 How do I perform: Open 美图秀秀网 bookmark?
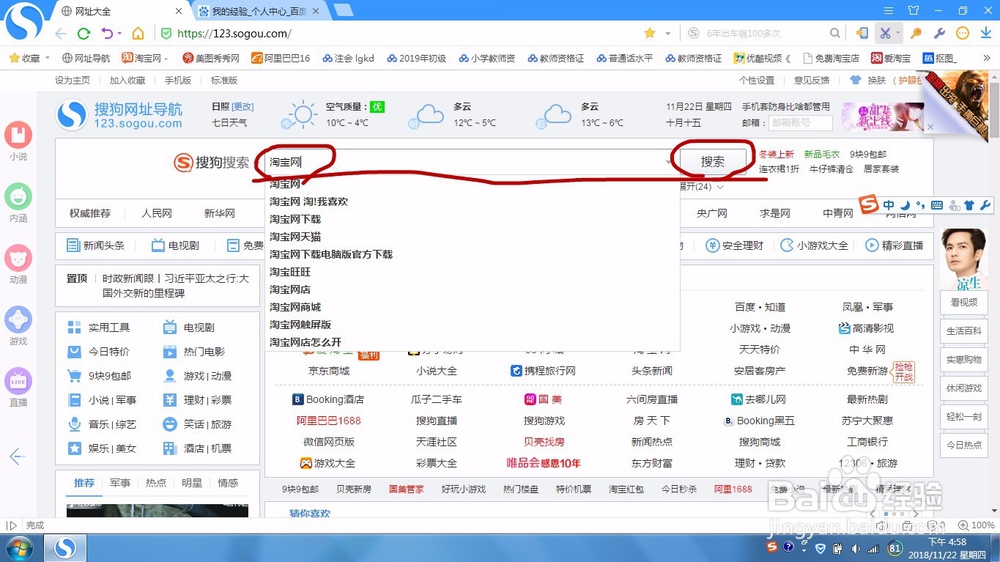211,58
